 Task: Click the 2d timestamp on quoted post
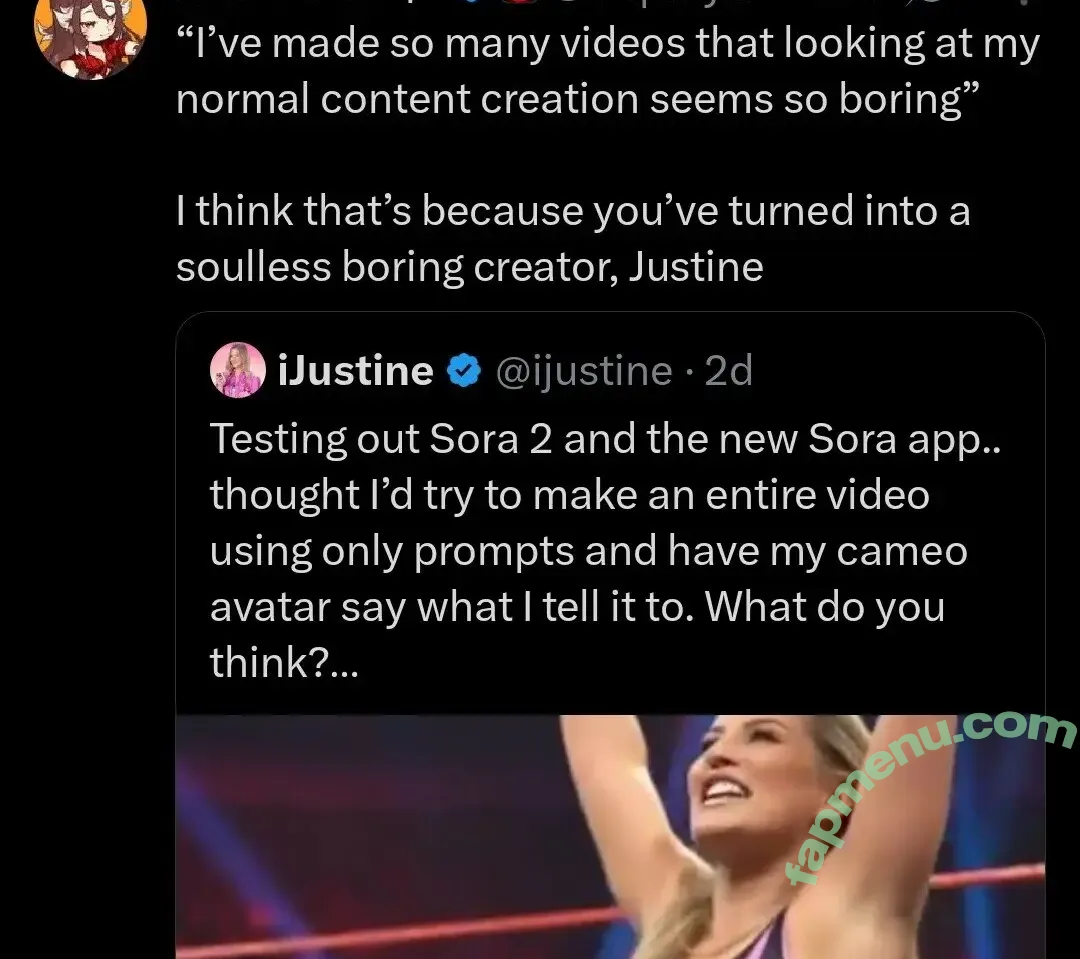point(728,372)
